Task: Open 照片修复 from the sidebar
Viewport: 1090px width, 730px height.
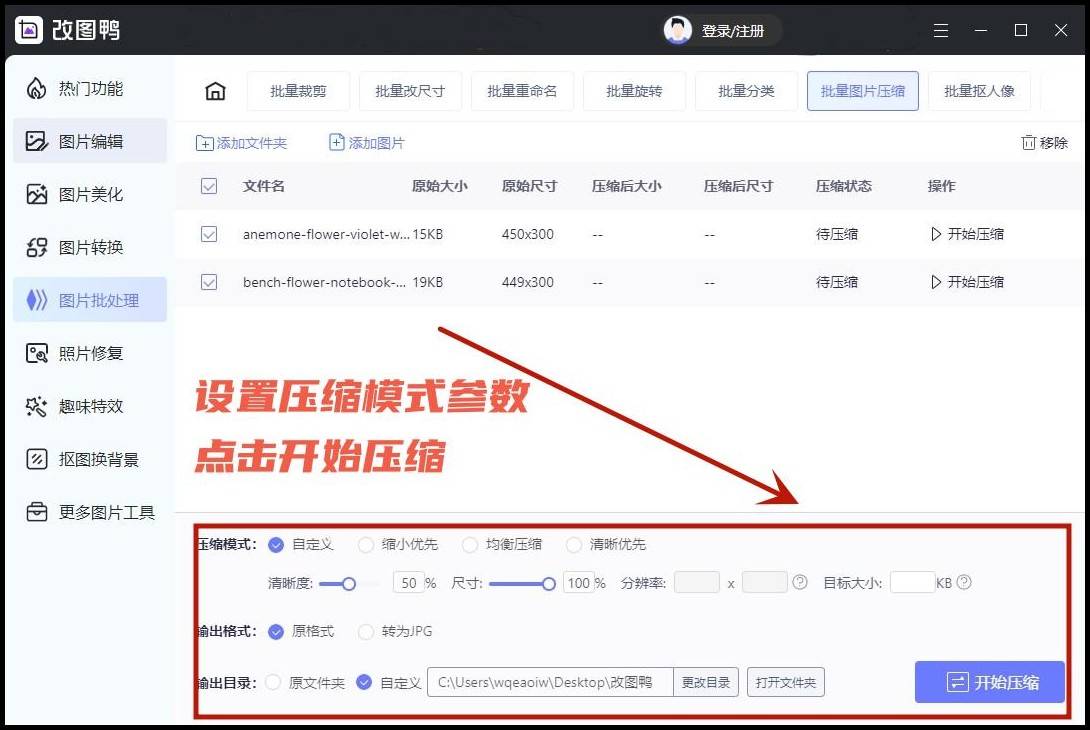Action: [x=90, y=353]
